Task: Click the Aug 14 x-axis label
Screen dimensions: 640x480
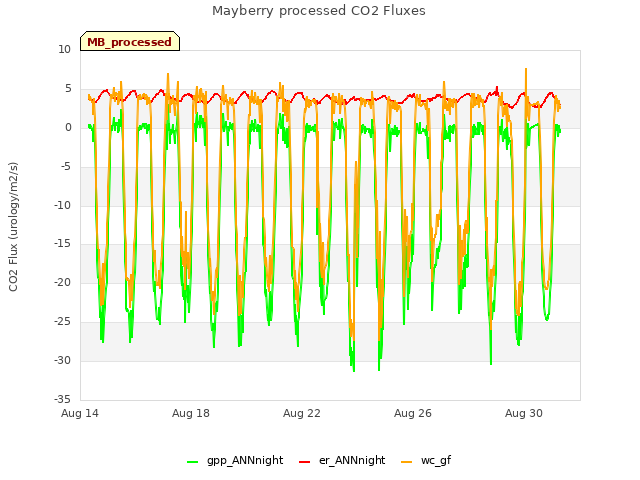Action: click(80, 413)
